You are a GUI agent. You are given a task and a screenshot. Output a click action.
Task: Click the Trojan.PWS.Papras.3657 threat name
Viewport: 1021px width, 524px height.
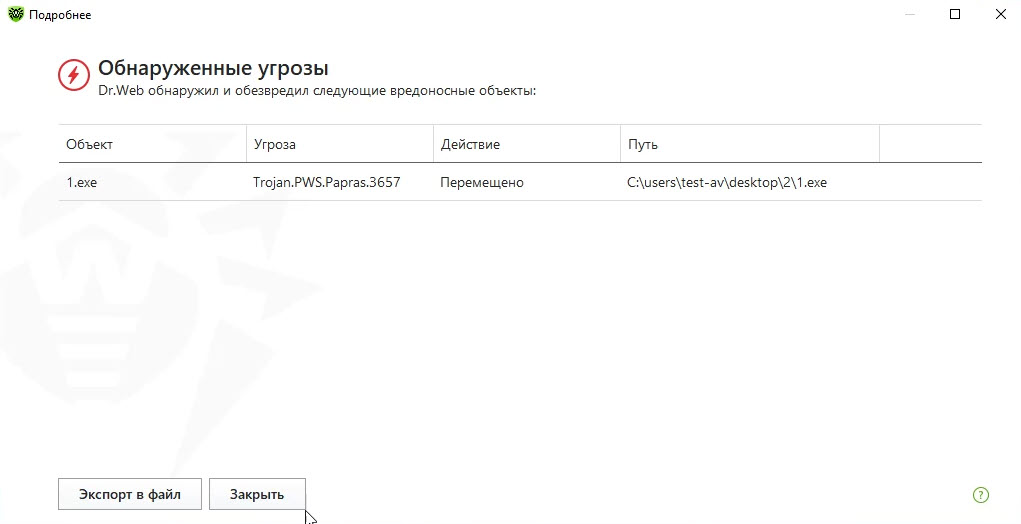tap(328, 183)
